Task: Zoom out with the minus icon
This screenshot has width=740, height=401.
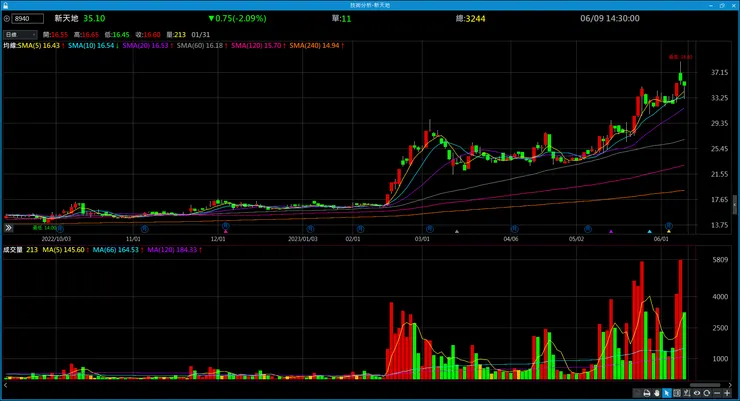Action: coord(717,393)
